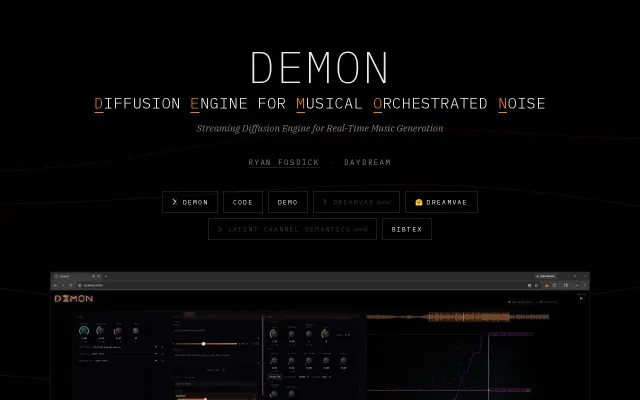Screen dimensions: 640x400
Task: Open the Daydream affiliation link
Action: 367,162
